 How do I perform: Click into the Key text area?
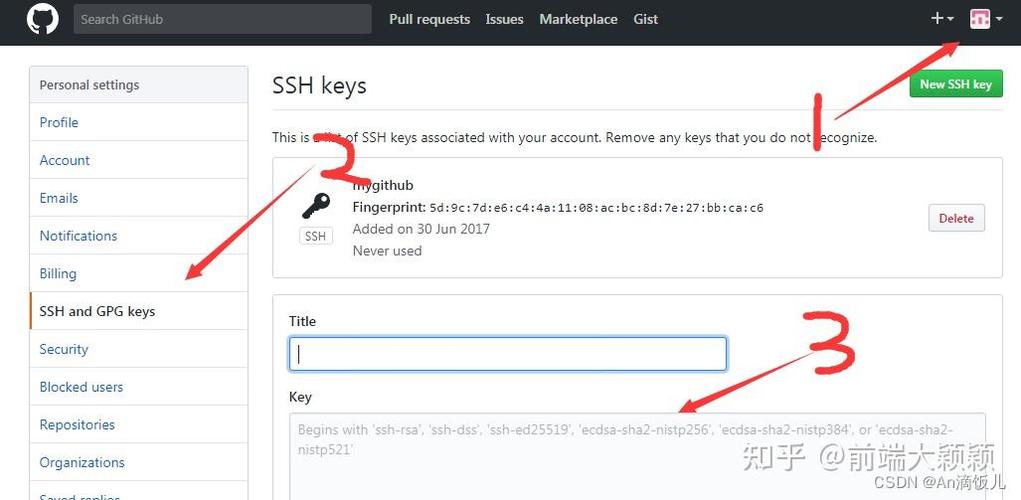(637, 455)
